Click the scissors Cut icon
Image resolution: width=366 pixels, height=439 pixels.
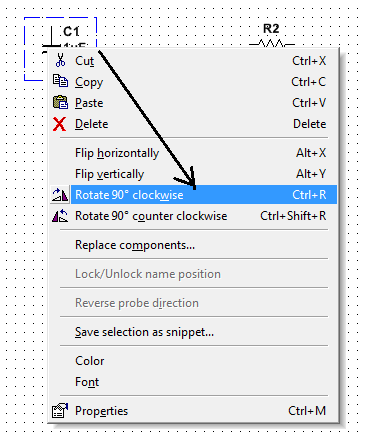pos(60,61)
